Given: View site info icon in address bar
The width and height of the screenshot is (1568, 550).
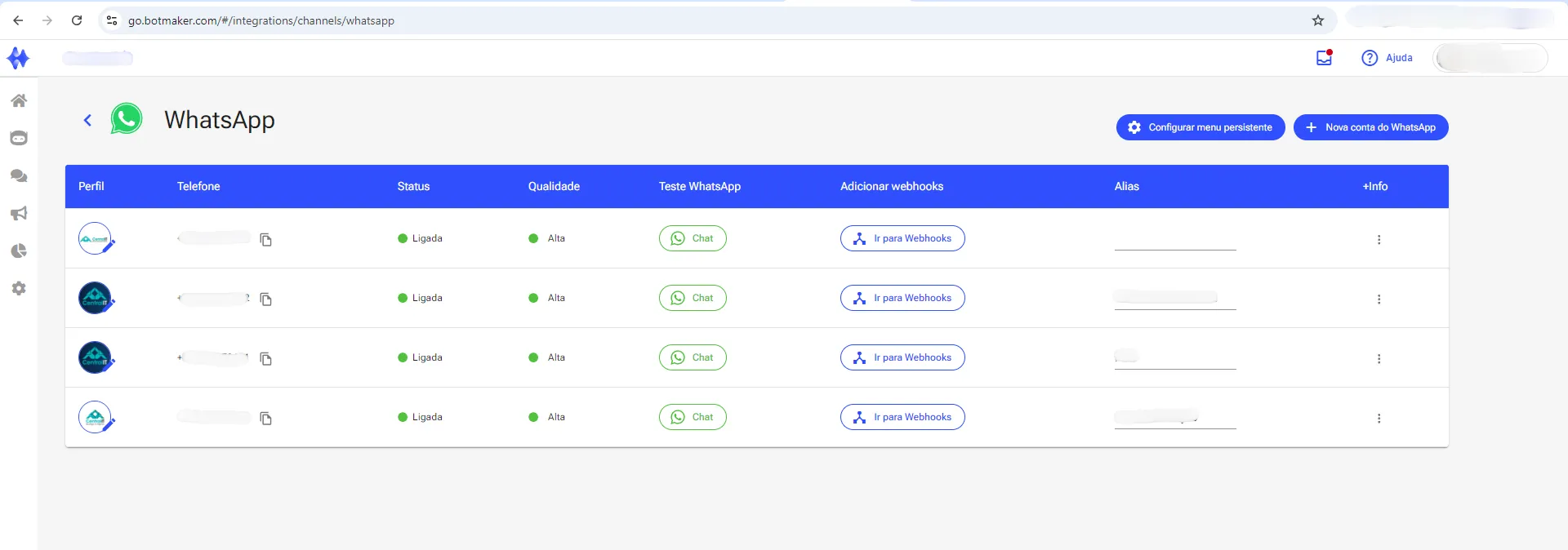Looking at the screenshot, I should (x=112, y=20).
